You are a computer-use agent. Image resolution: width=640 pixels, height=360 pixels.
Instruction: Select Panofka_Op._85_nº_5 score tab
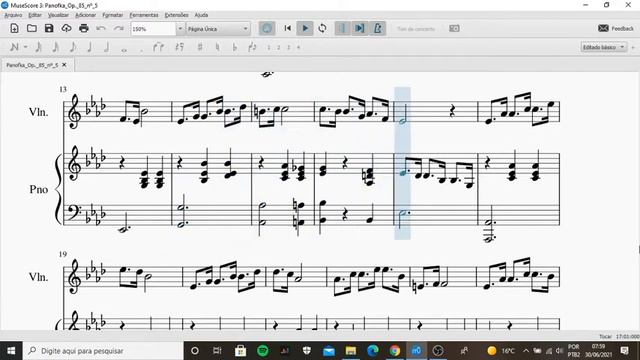coord(32,65)
